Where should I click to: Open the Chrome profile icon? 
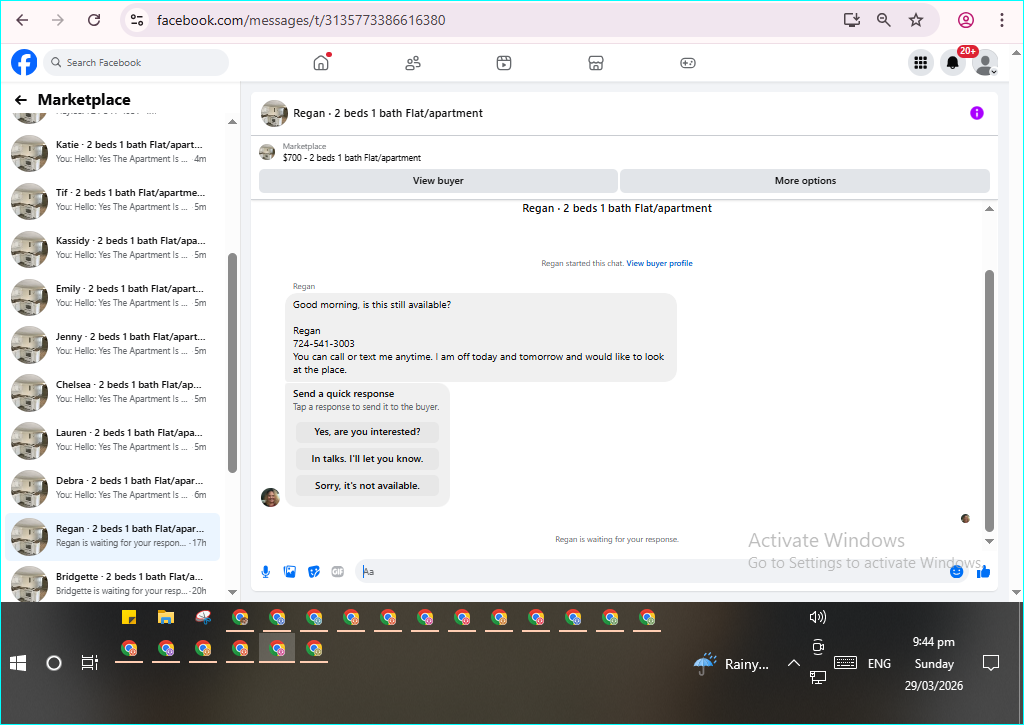[x=966, y=20]
